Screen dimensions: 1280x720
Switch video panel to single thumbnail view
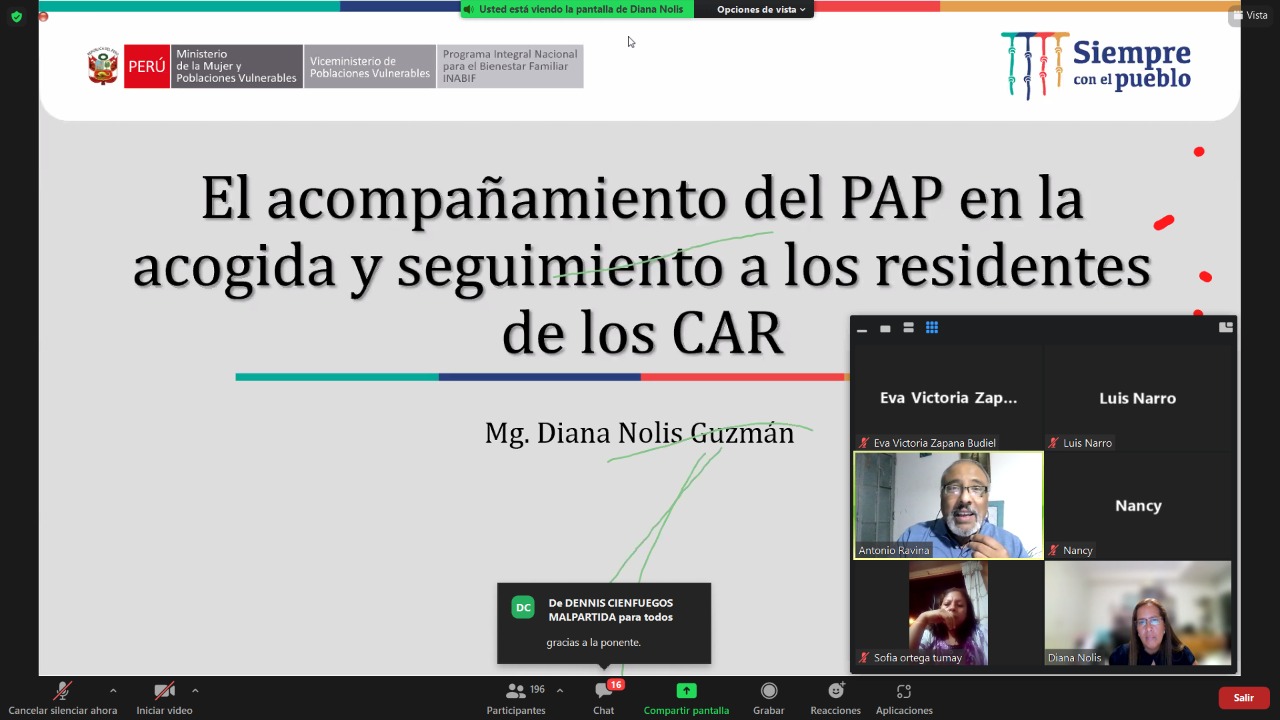tap(885, 328)
